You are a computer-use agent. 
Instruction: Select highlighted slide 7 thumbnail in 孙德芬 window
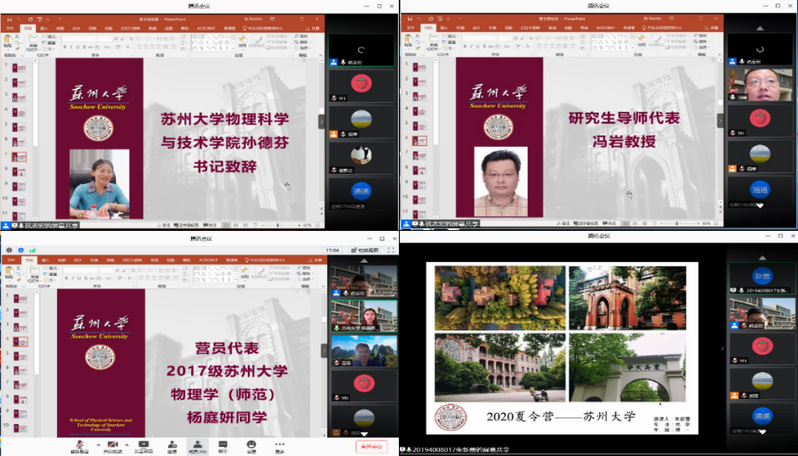(19, 157)
